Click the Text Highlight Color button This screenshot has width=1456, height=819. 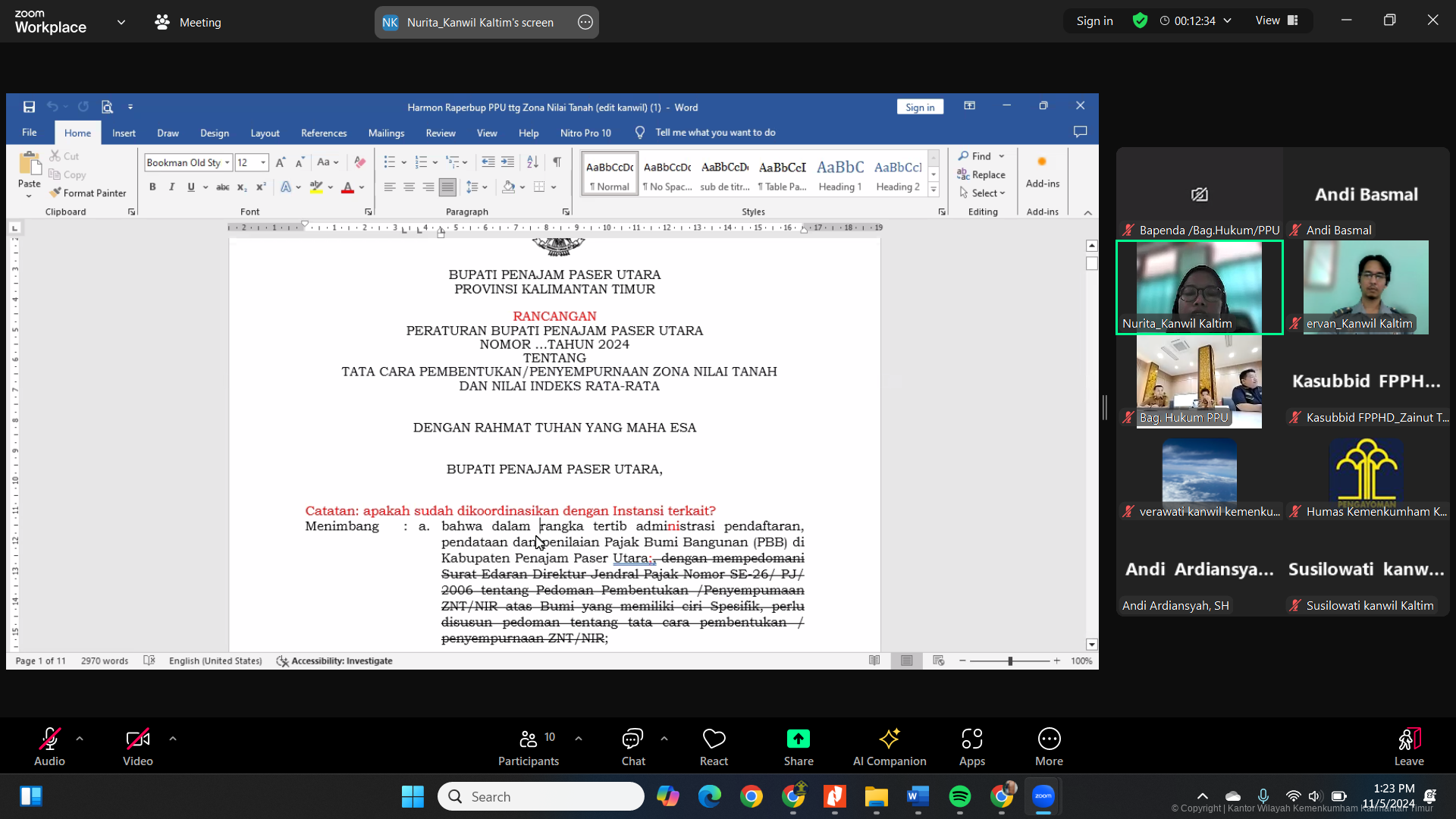[x=316, y=187]
